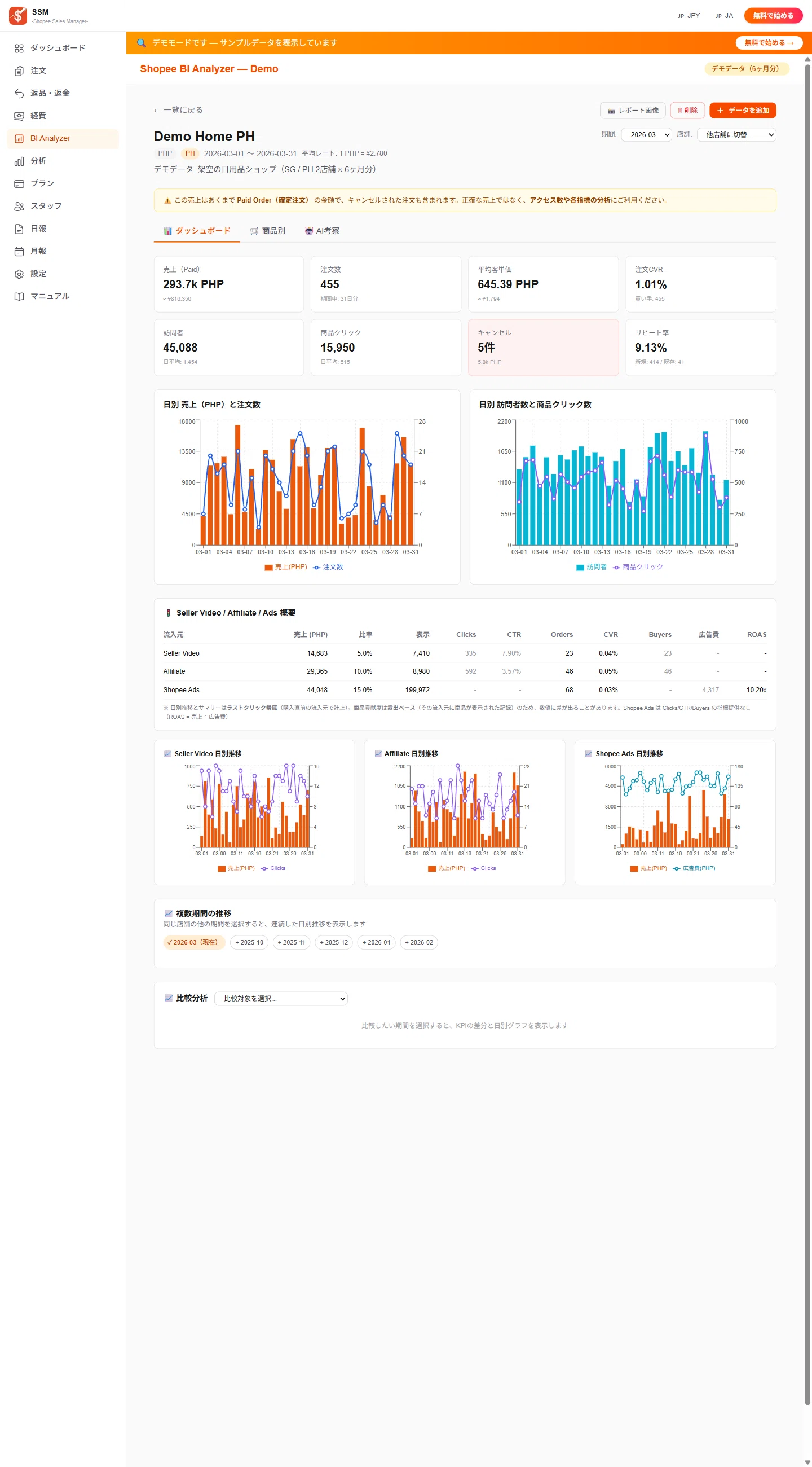This screenshot has width=812, height=1467.
Task: Open the スタッフ people icon
Action: coord(19,206)
